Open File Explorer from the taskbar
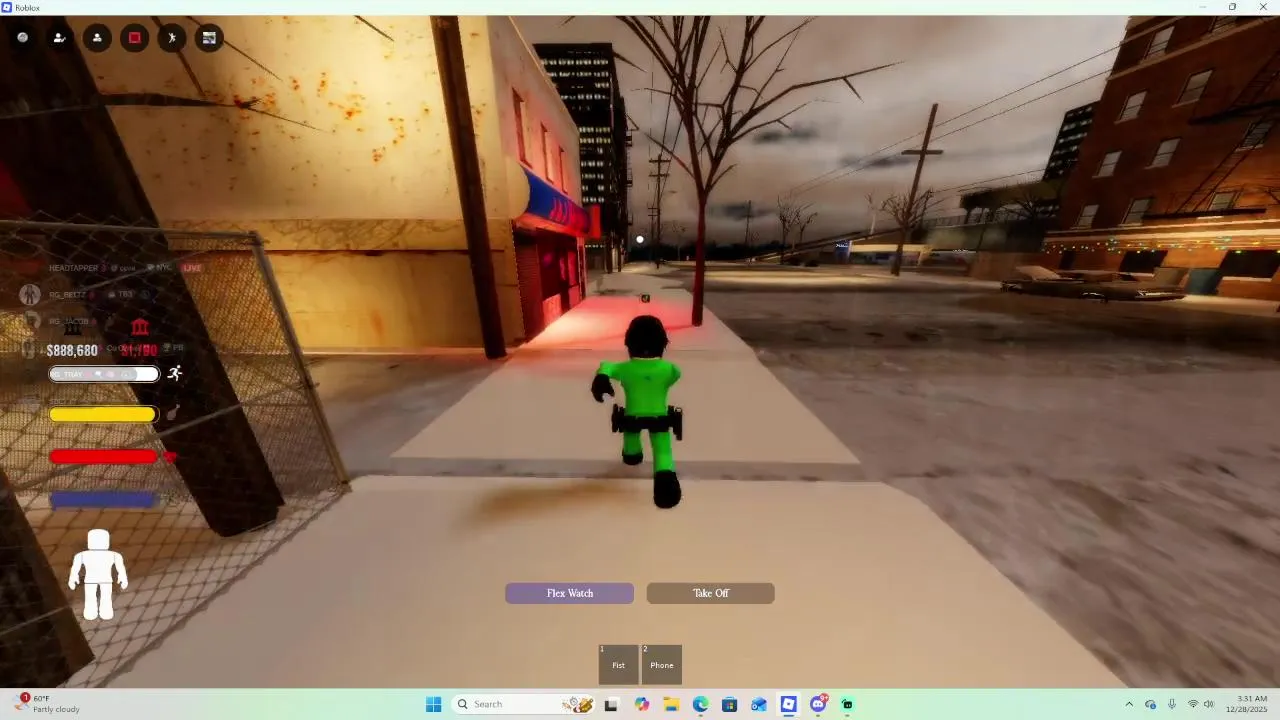Image resolution: width=1280 pixels, height=720 pixels. [671, 704]
